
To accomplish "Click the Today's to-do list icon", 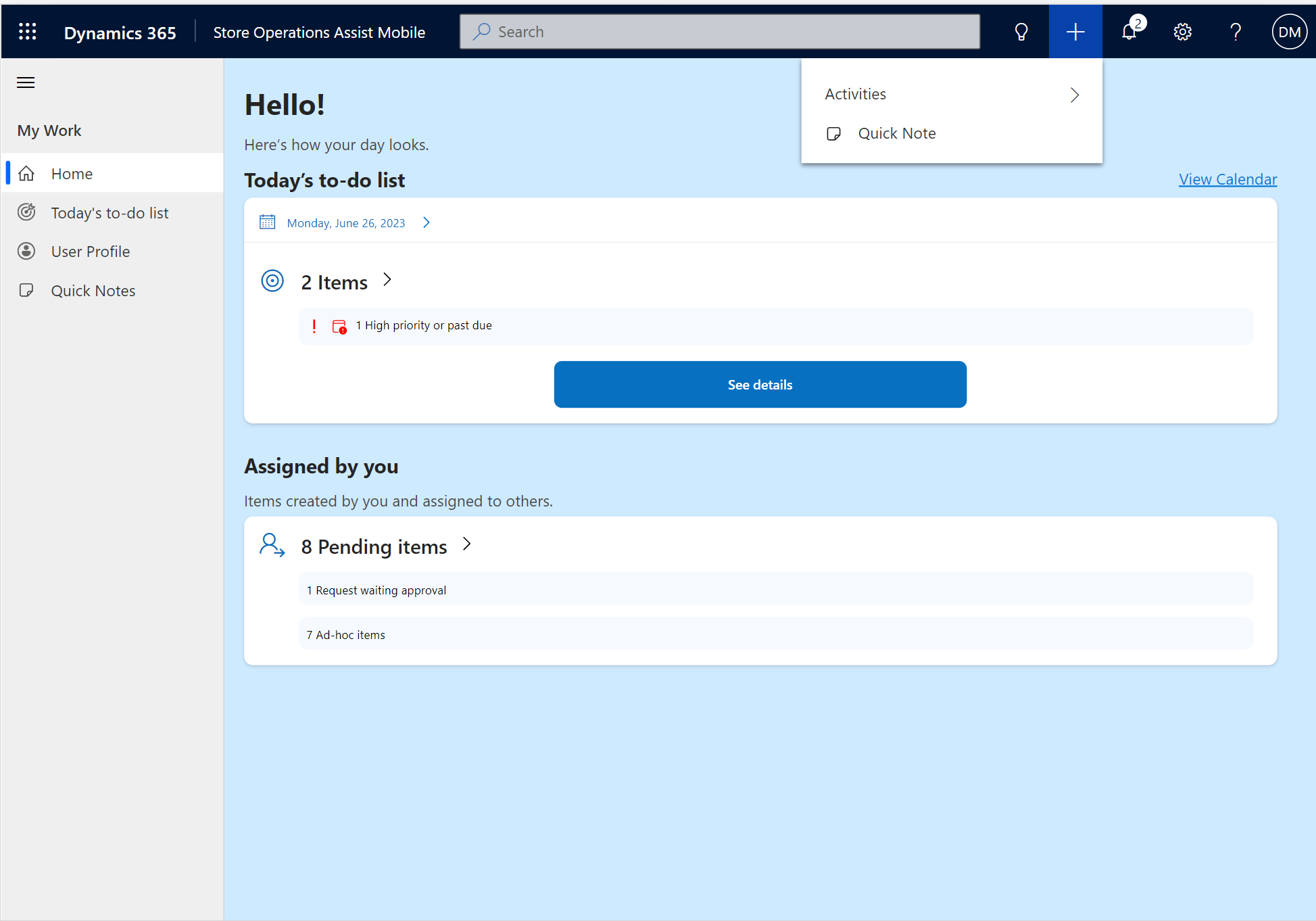I will click(x=27, y=212).
